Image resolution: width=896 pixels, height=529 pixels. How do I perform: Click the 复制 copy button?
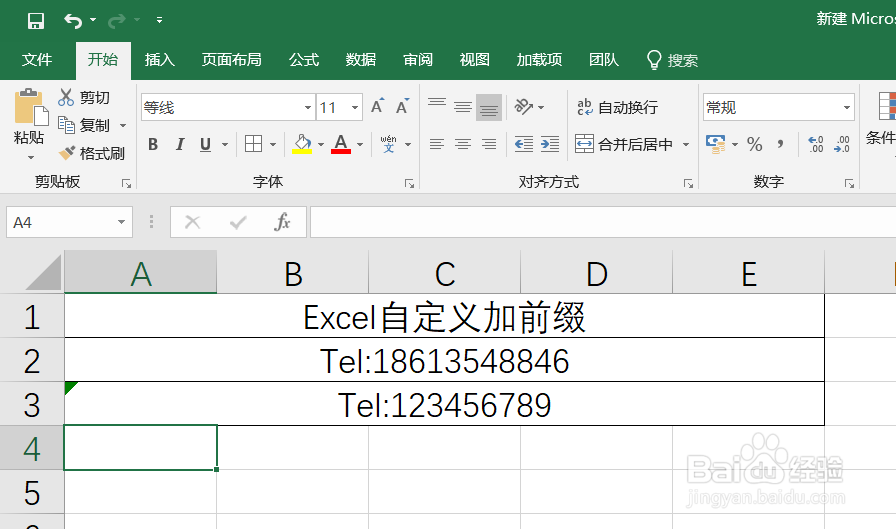click(x=84, y=125)
